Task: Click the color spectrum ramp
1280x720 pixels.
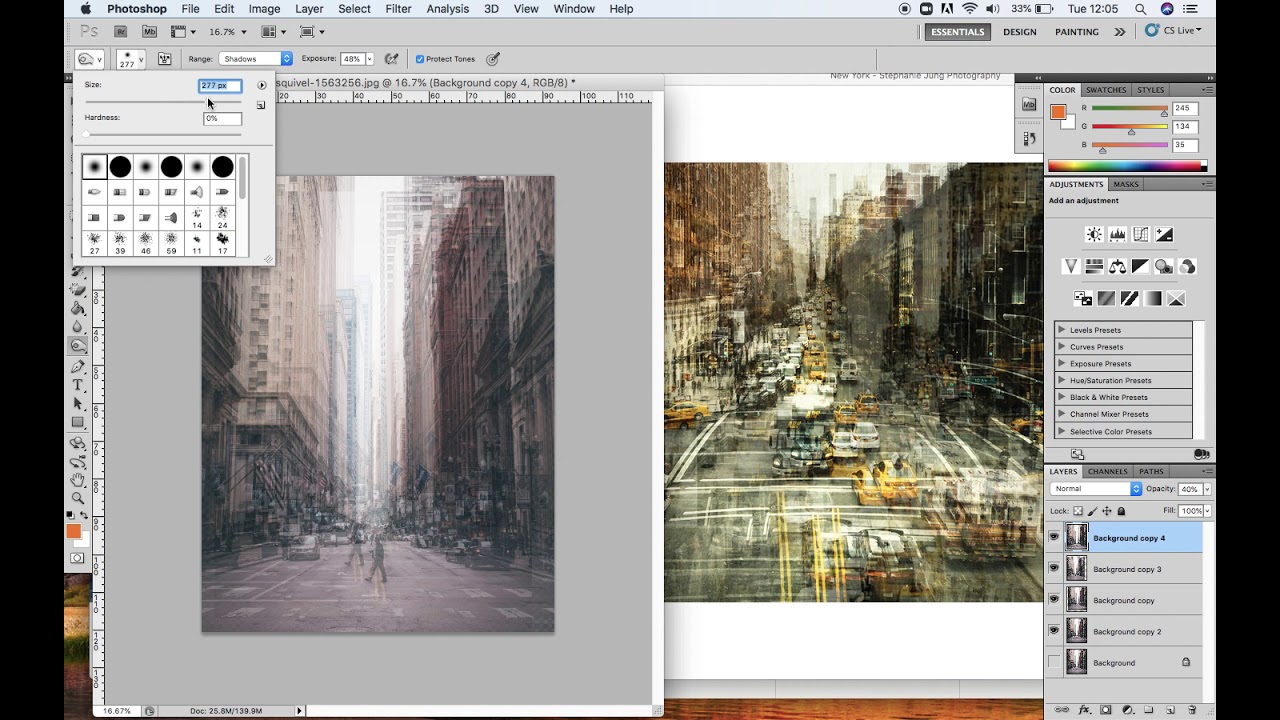Action: click(x=1127, y=166)
